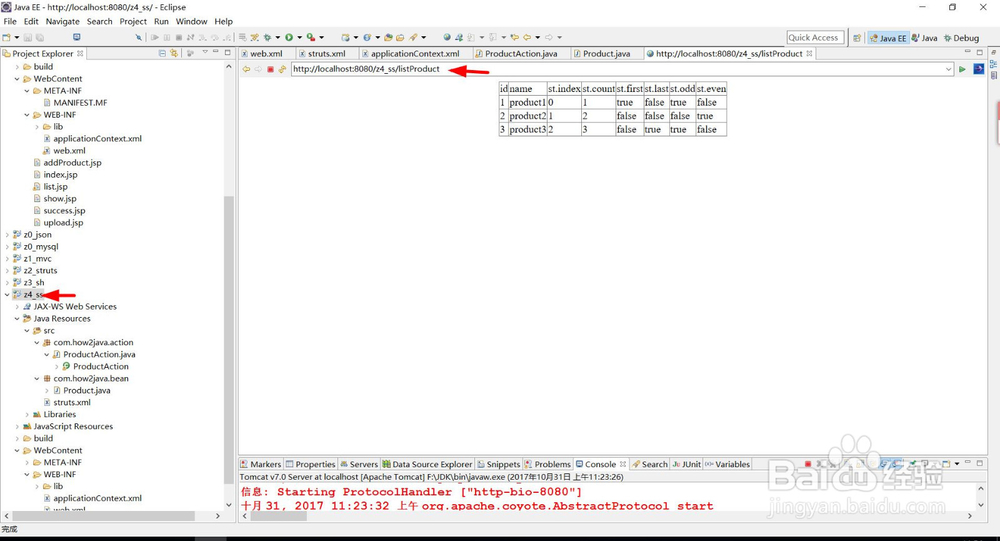
Task: Toggle Link with Editor in Project Explorer
Action: click(174, 54)
